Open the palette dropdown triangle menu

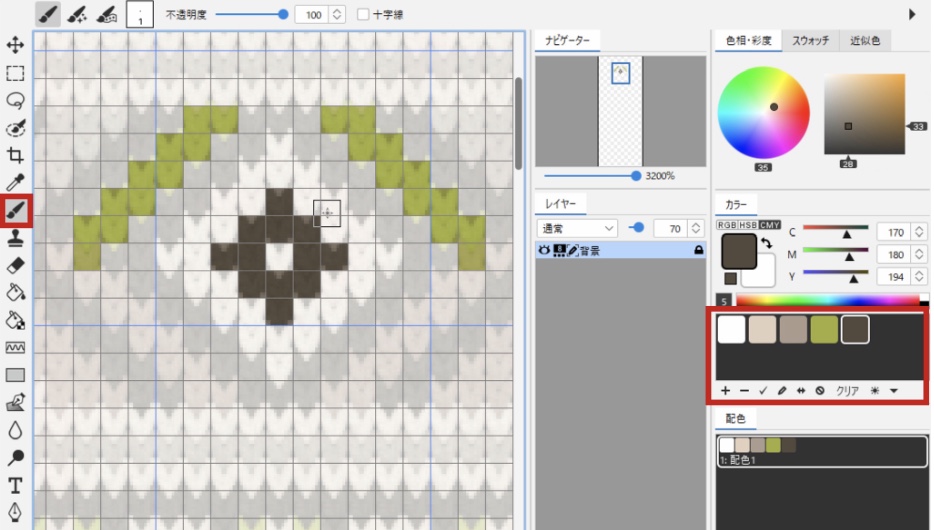[893, 391]
